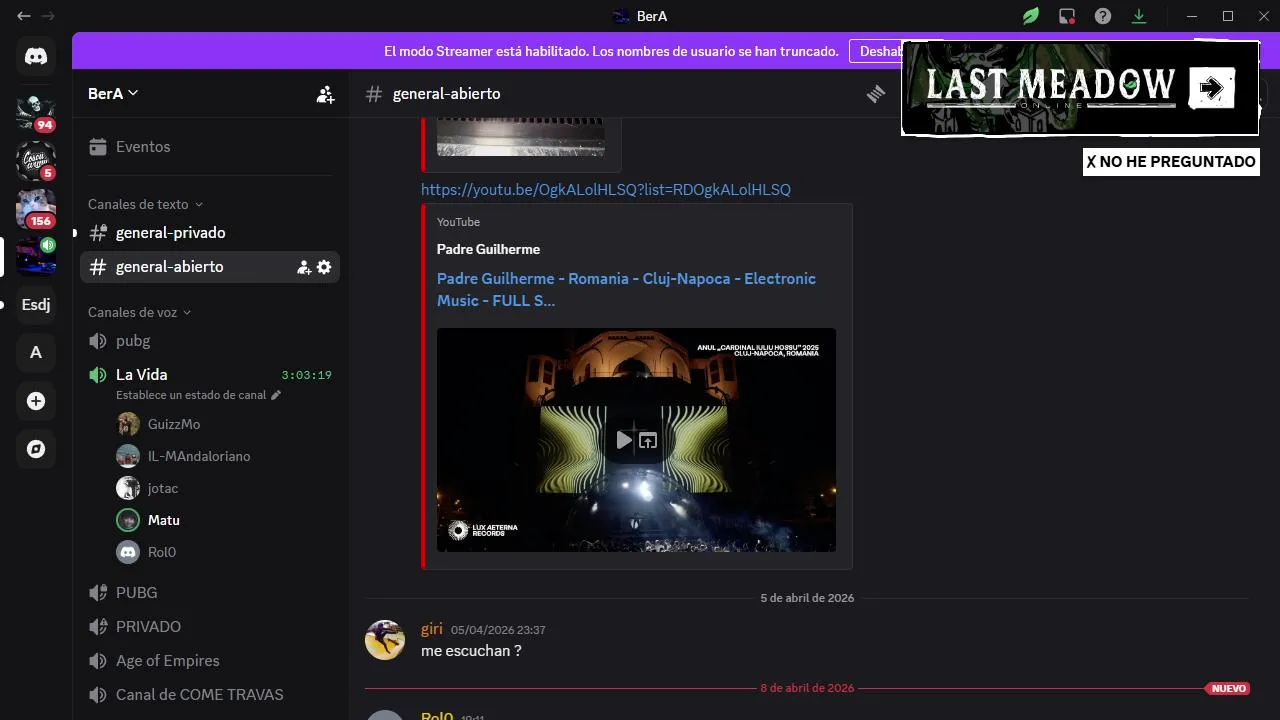Open Padre Guilherme video title link

[x=626, y=289]
